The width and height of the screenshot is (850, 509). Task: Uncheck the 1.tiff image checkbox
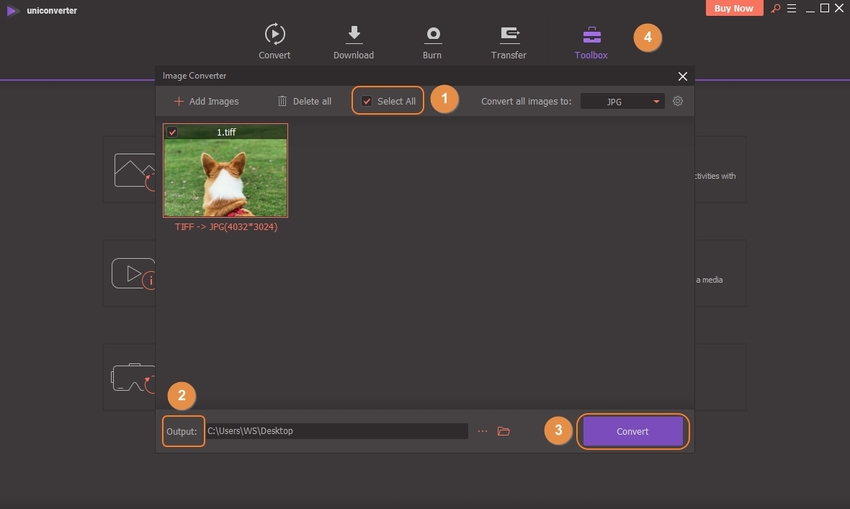[x=172, y=132]
